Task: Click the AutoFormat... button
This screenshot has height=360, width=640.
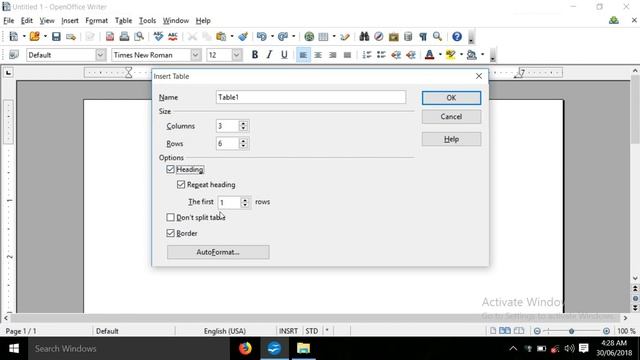Action: pos(218,252)
